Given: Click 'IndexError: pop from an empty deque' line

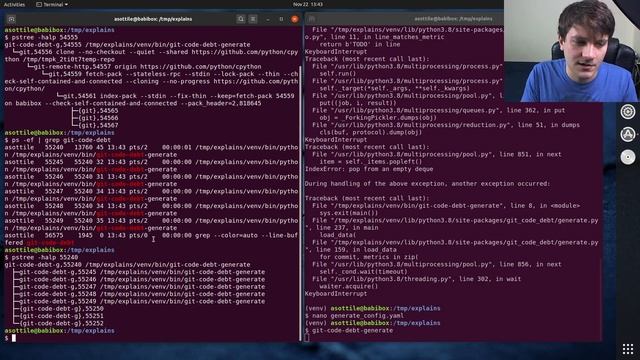Looking at the screenshot, I should (369, 169).
